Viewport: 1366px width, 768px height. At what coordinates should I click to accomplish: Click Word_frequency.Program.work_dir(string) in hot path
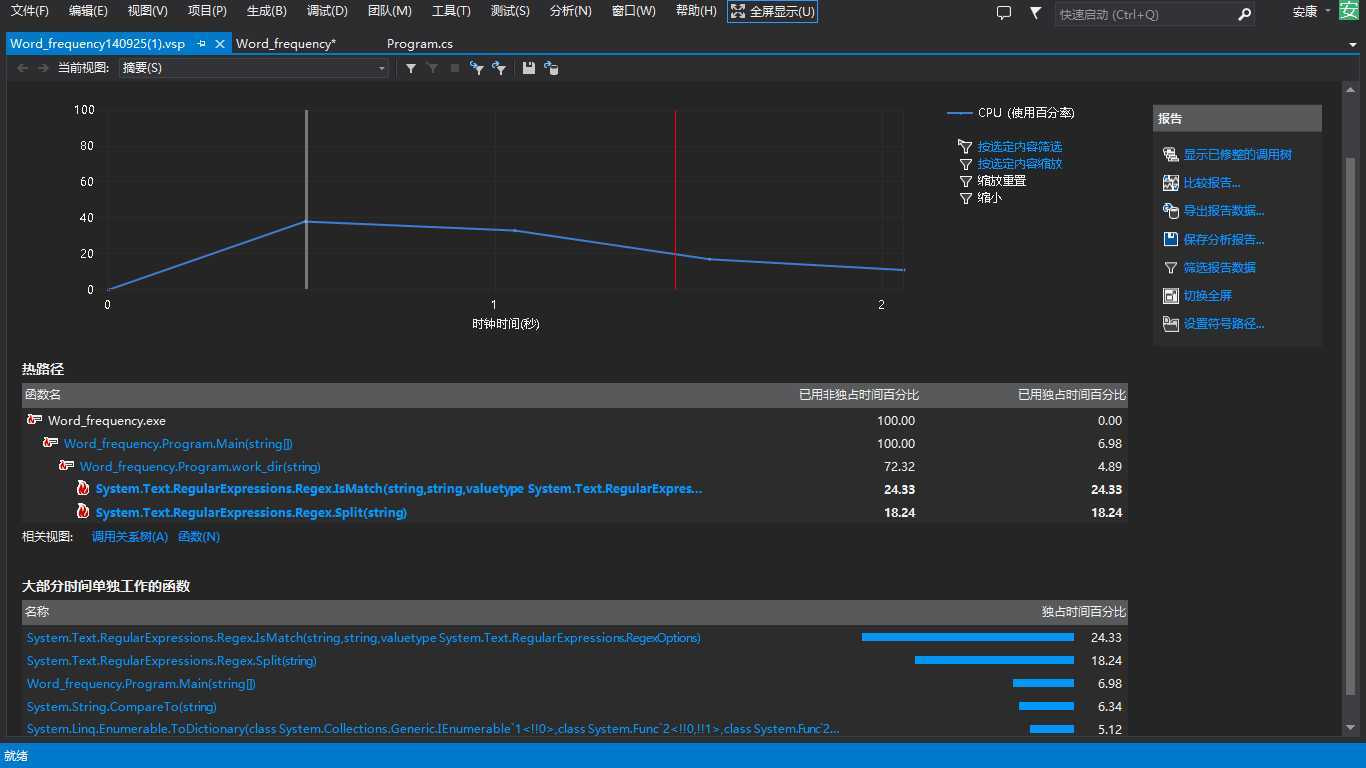click(200, 467)
